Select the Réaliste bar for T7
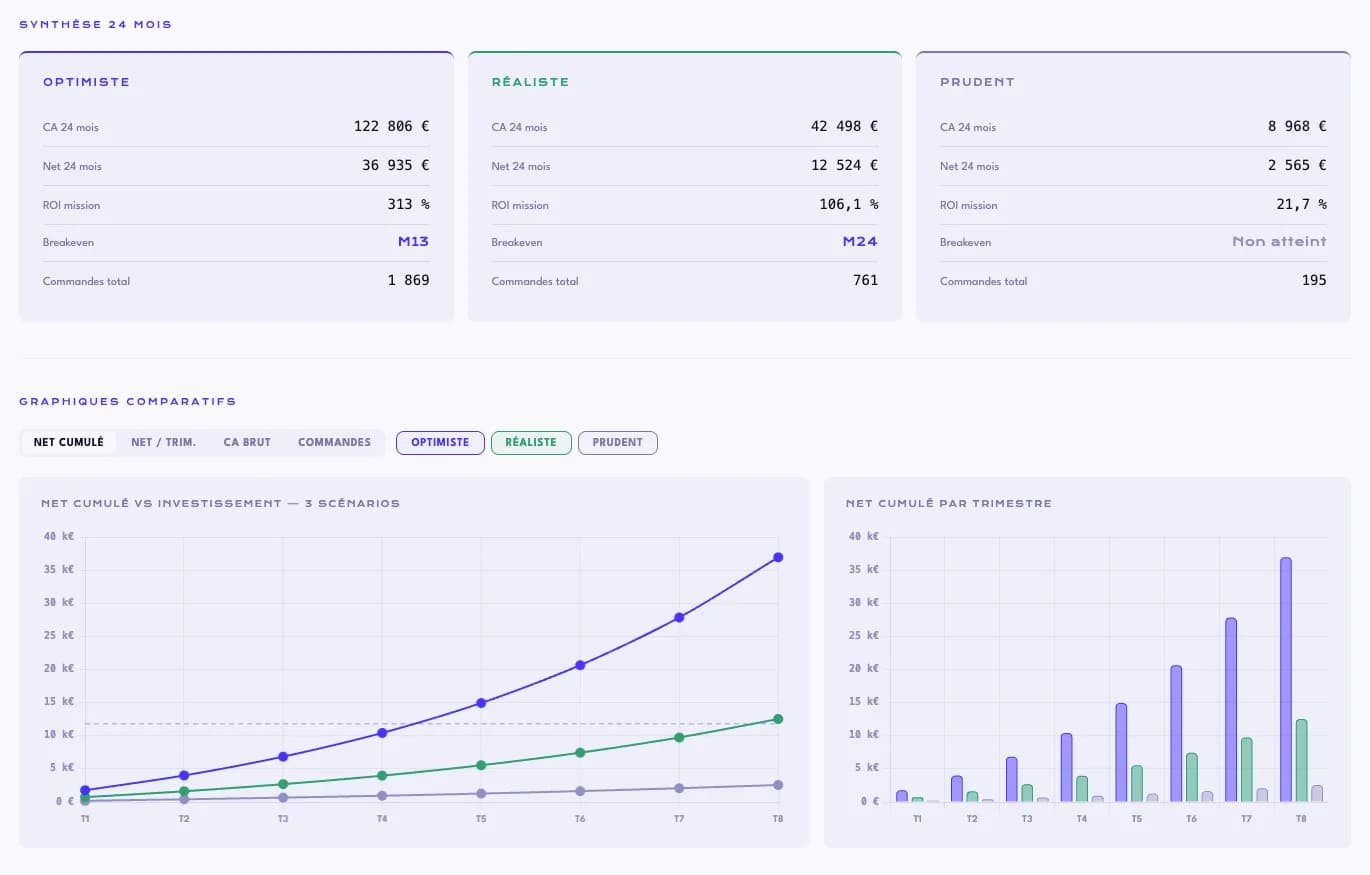Screen dimensions: 1370x875 1247,770
